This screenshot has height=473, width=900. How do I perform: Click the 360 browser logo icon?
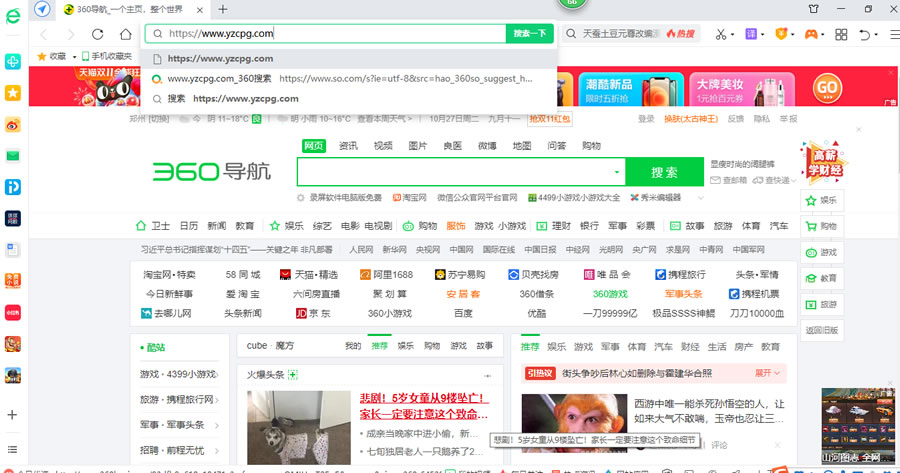(13, 15)
